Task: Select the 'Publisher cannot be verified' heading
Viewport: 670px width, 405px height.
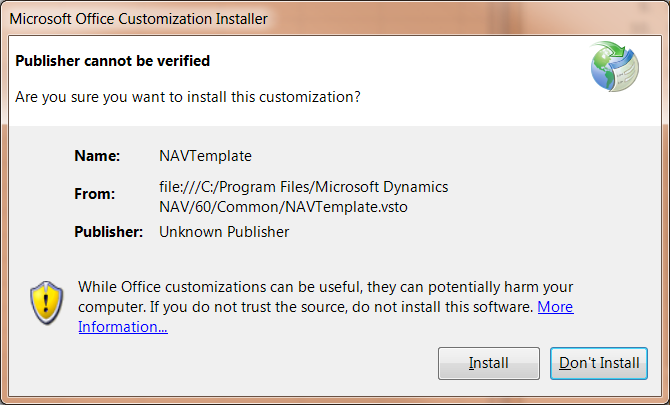Action: [112, 61]
